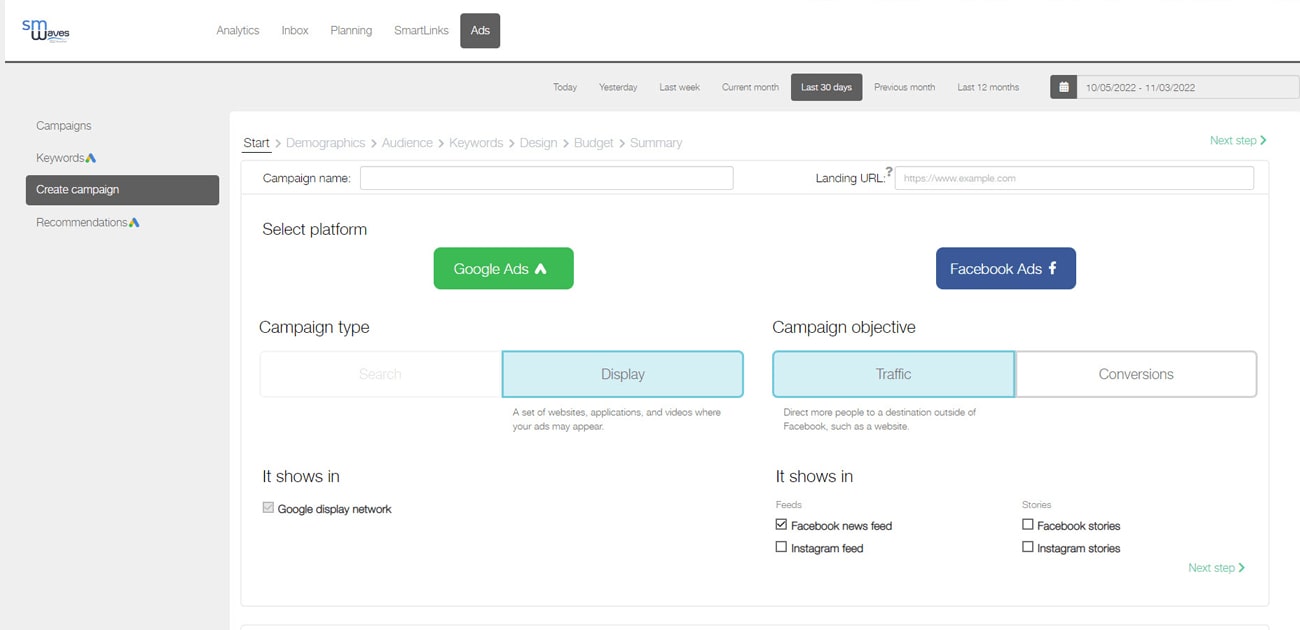Open Campaigns in the sidebar
Viewport: 1300px width, 630px height.
[x=64, y=126]
